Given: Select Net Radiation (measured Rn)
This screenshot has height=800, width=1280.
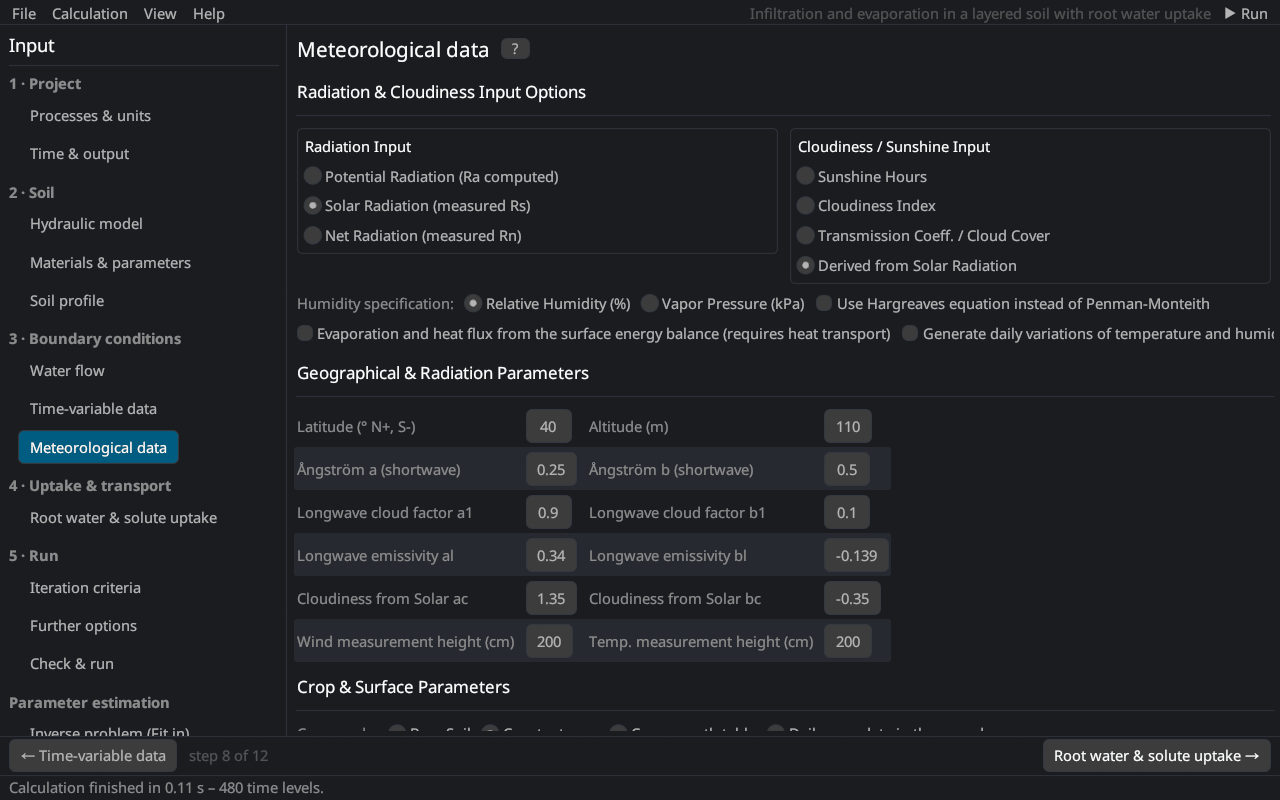Looking at the screenshot, I should [413, 236].
